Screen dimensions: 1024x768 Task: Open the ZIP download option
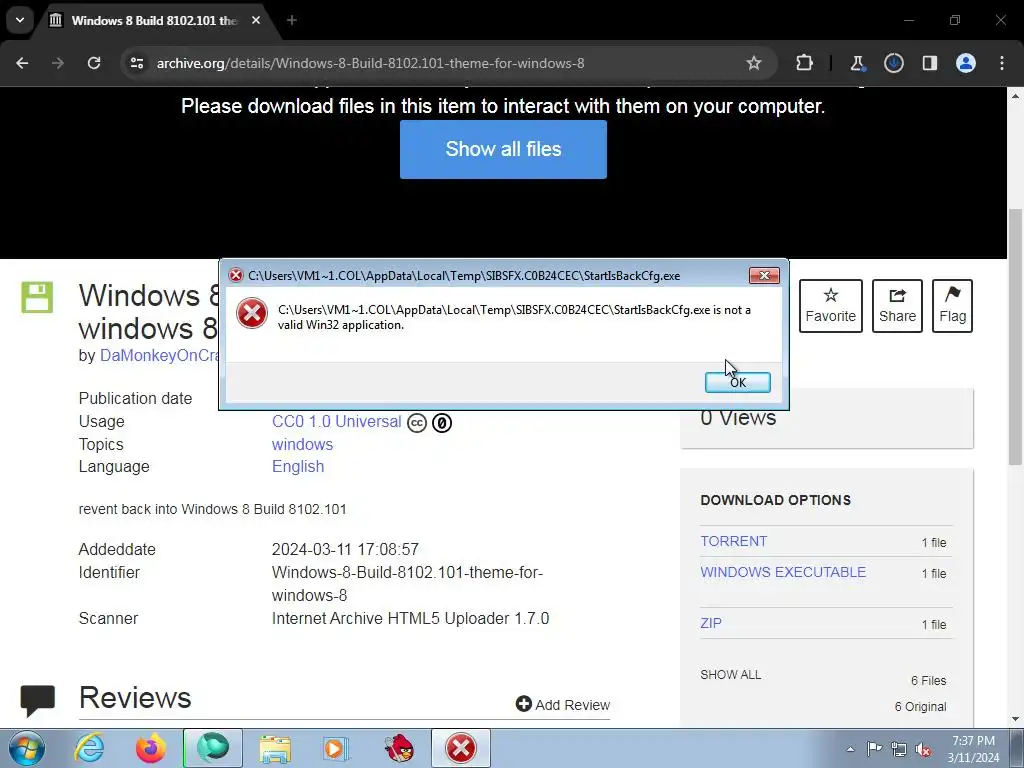click(x=711, y=623)
